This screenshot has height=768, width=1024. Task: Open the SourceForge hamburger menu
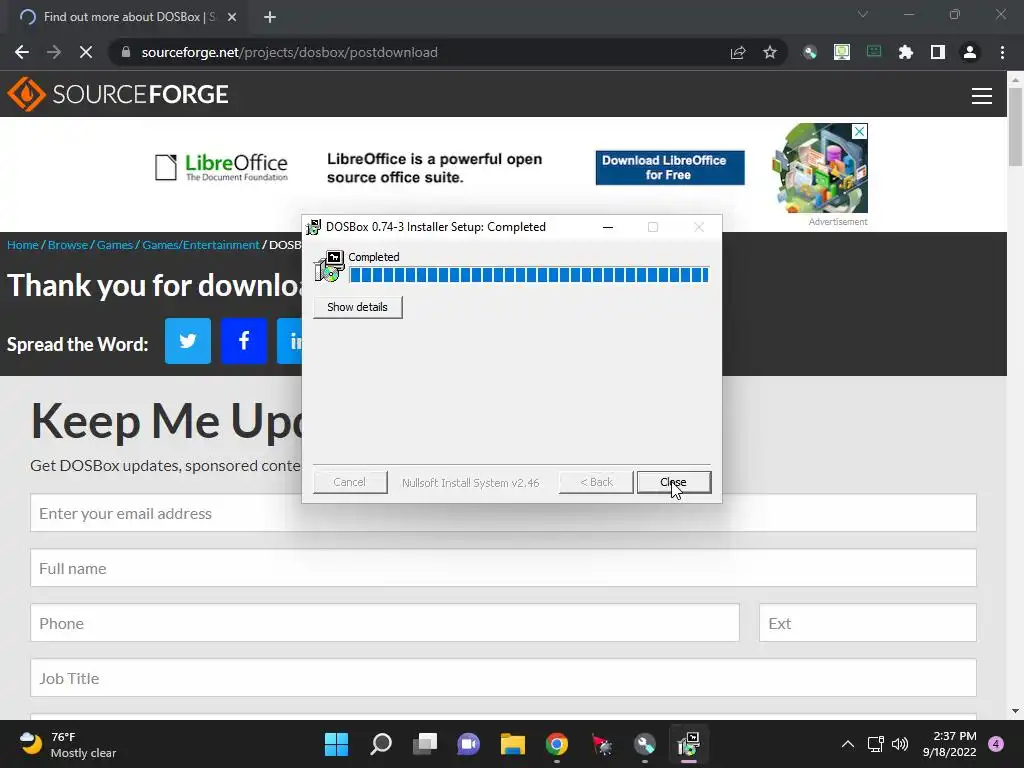coord(982,96)
